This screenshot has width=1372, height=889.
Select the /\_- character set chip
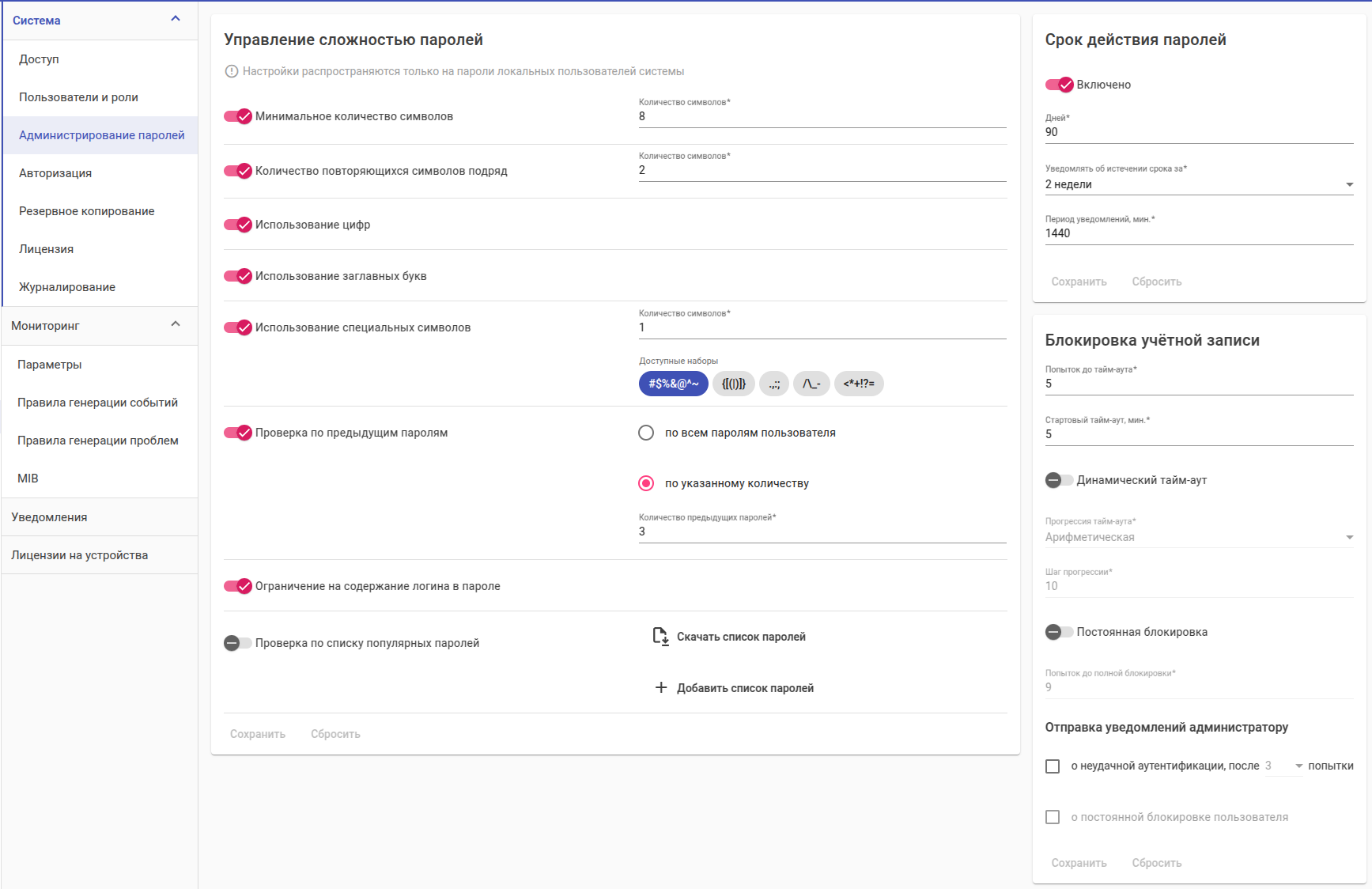click(x=811, y=384)
